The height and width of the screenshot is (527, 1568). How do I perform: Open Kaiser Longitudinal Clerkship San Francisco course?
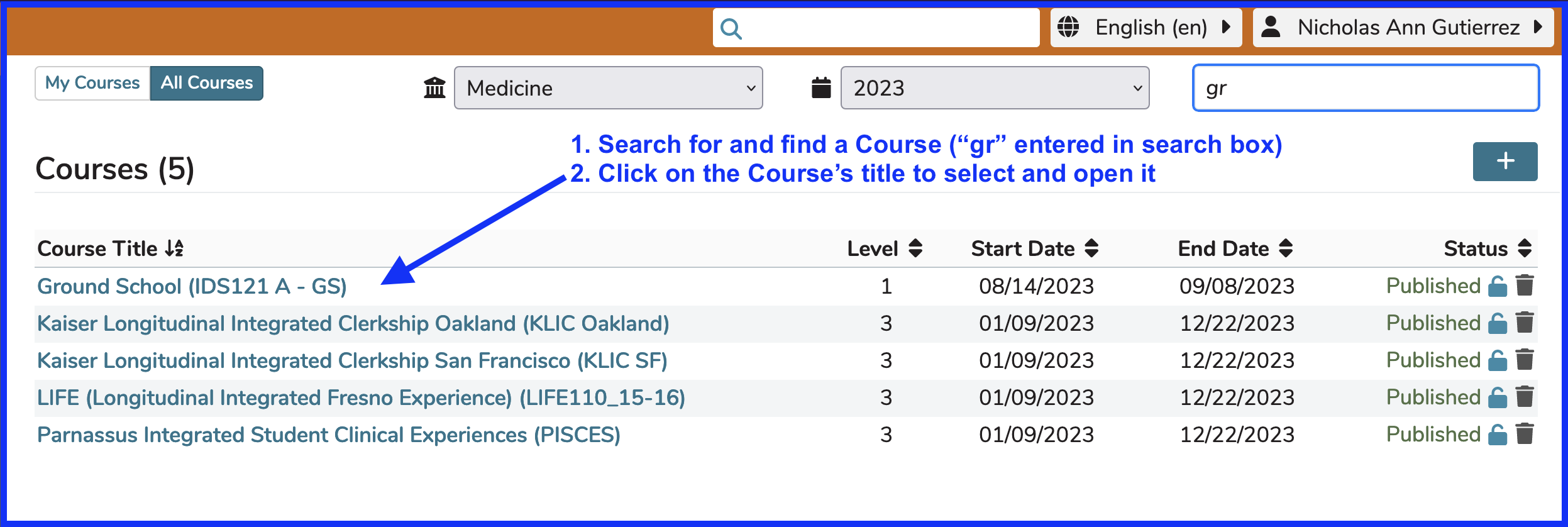point(352,360)
